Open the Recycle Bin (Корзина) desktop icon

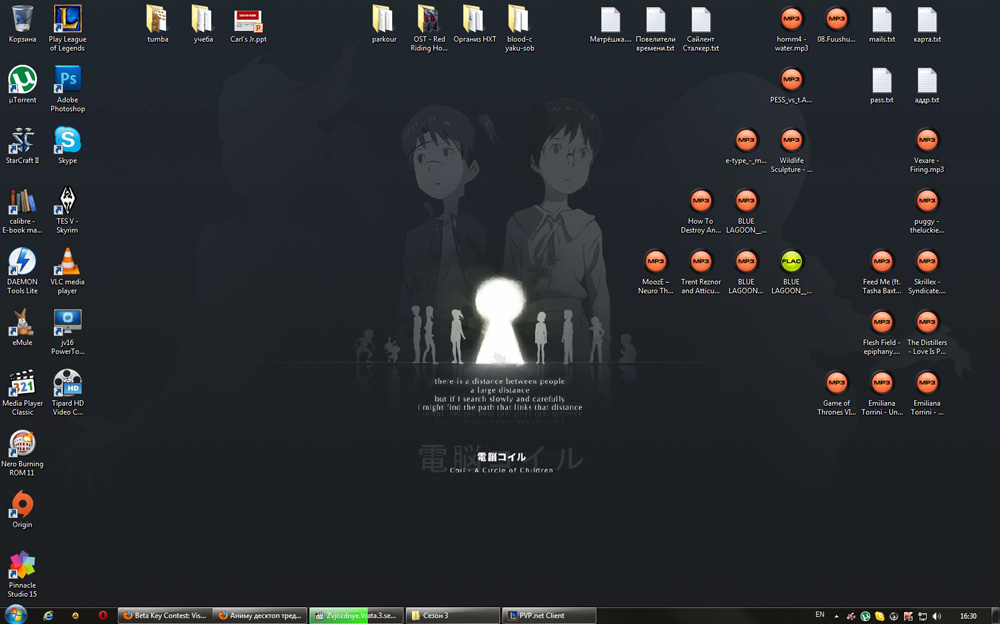[22, 24]
